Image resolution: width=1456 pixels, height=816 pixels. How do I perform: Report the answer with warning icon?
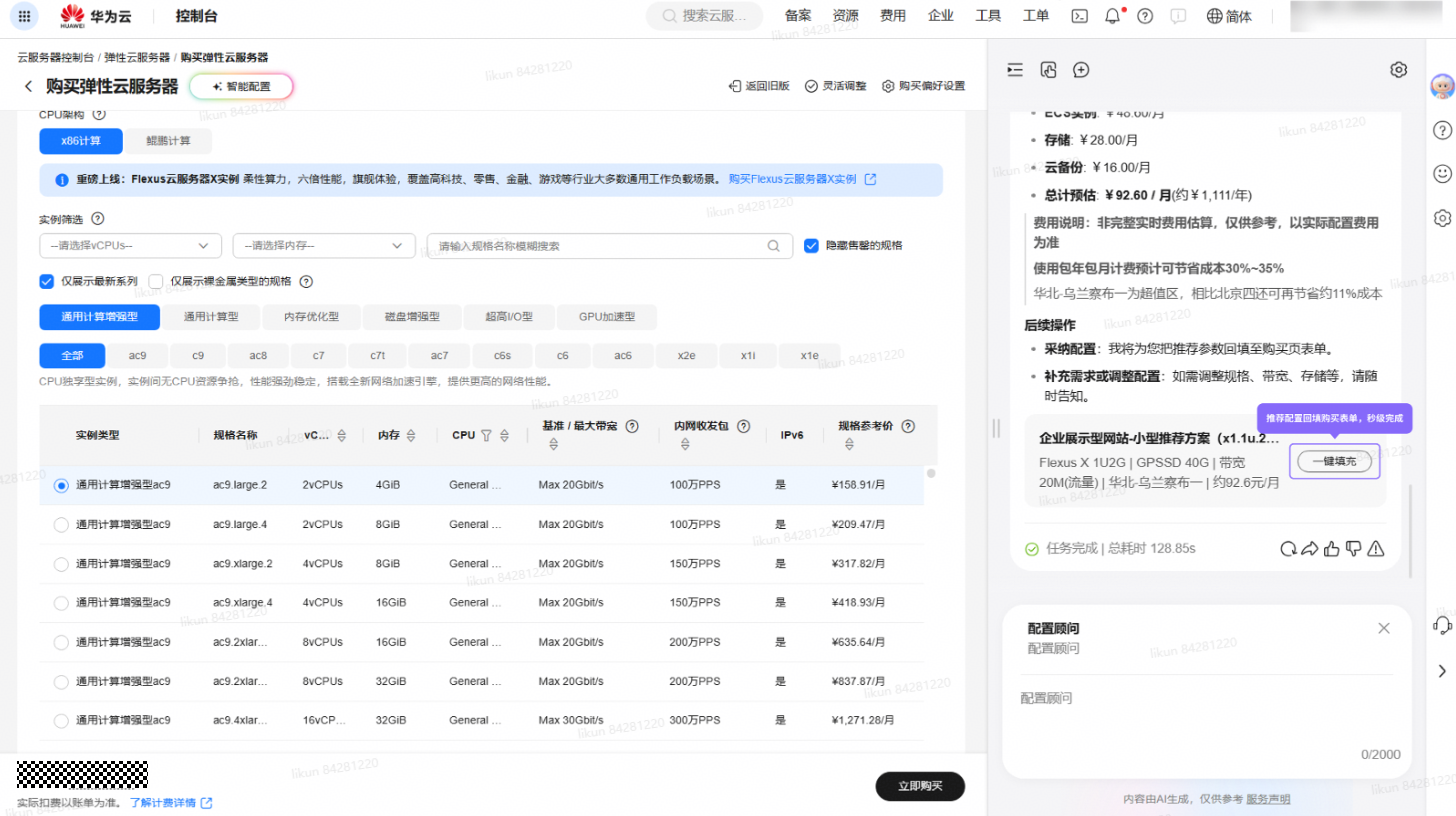1376,548
